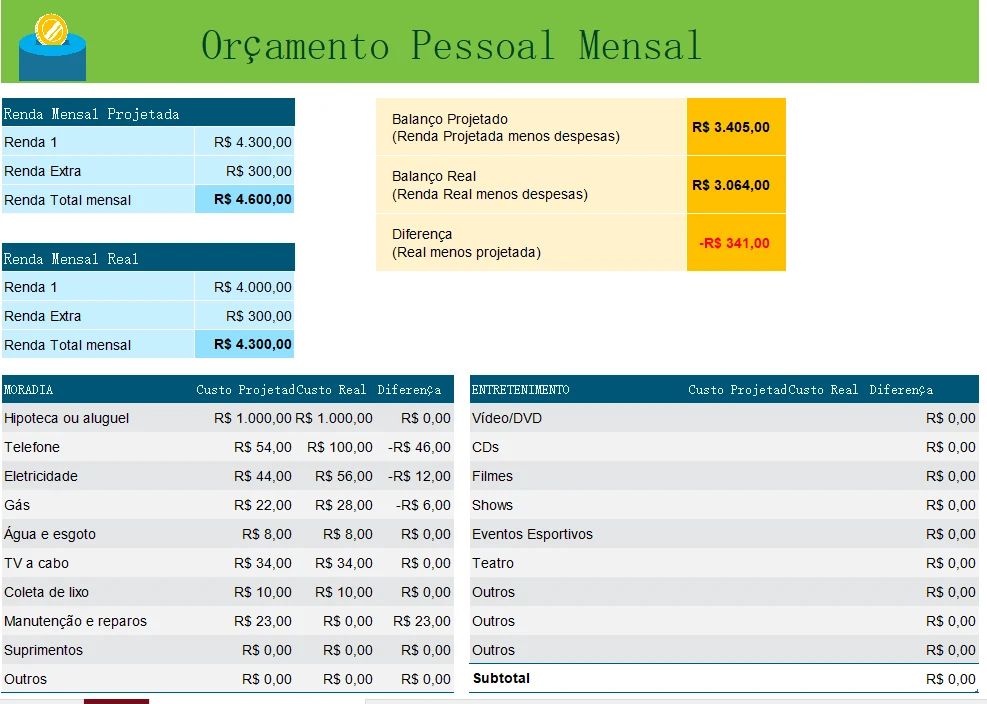Image resolution: width=987 pixels, height=704 pixels.
Task: Click Eletricidade difference cell -R$ 12,00
Action: [x=419, y=477]
